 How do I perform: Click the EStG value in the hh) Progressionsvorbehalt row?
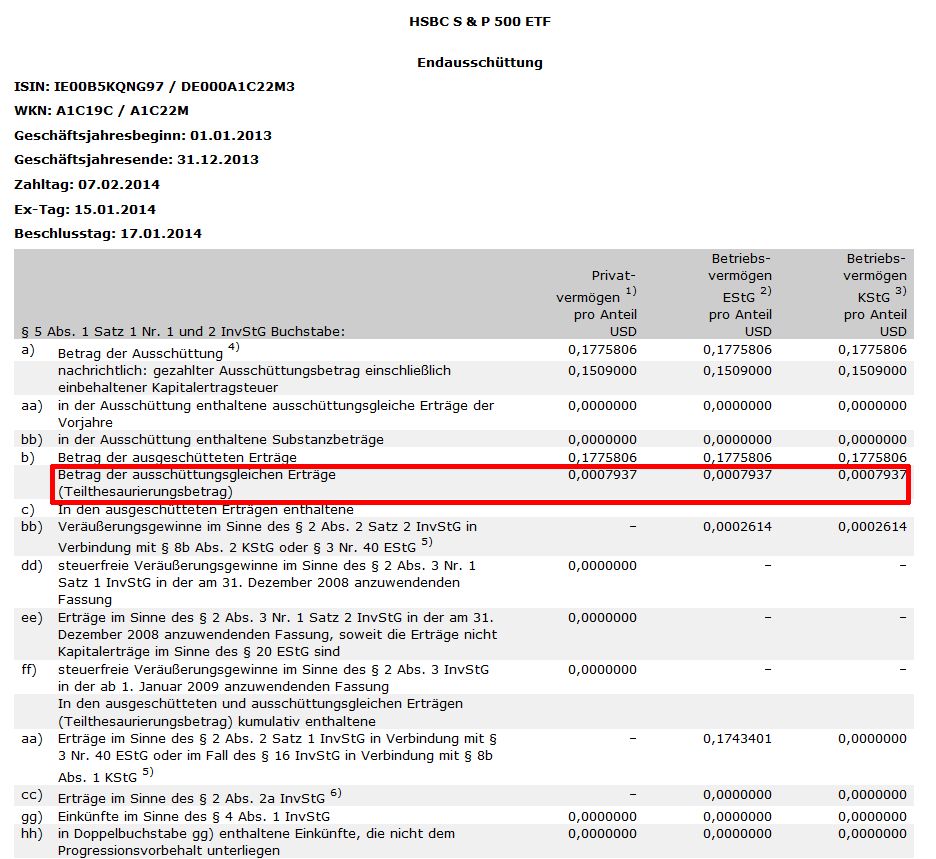coord(737,834)
